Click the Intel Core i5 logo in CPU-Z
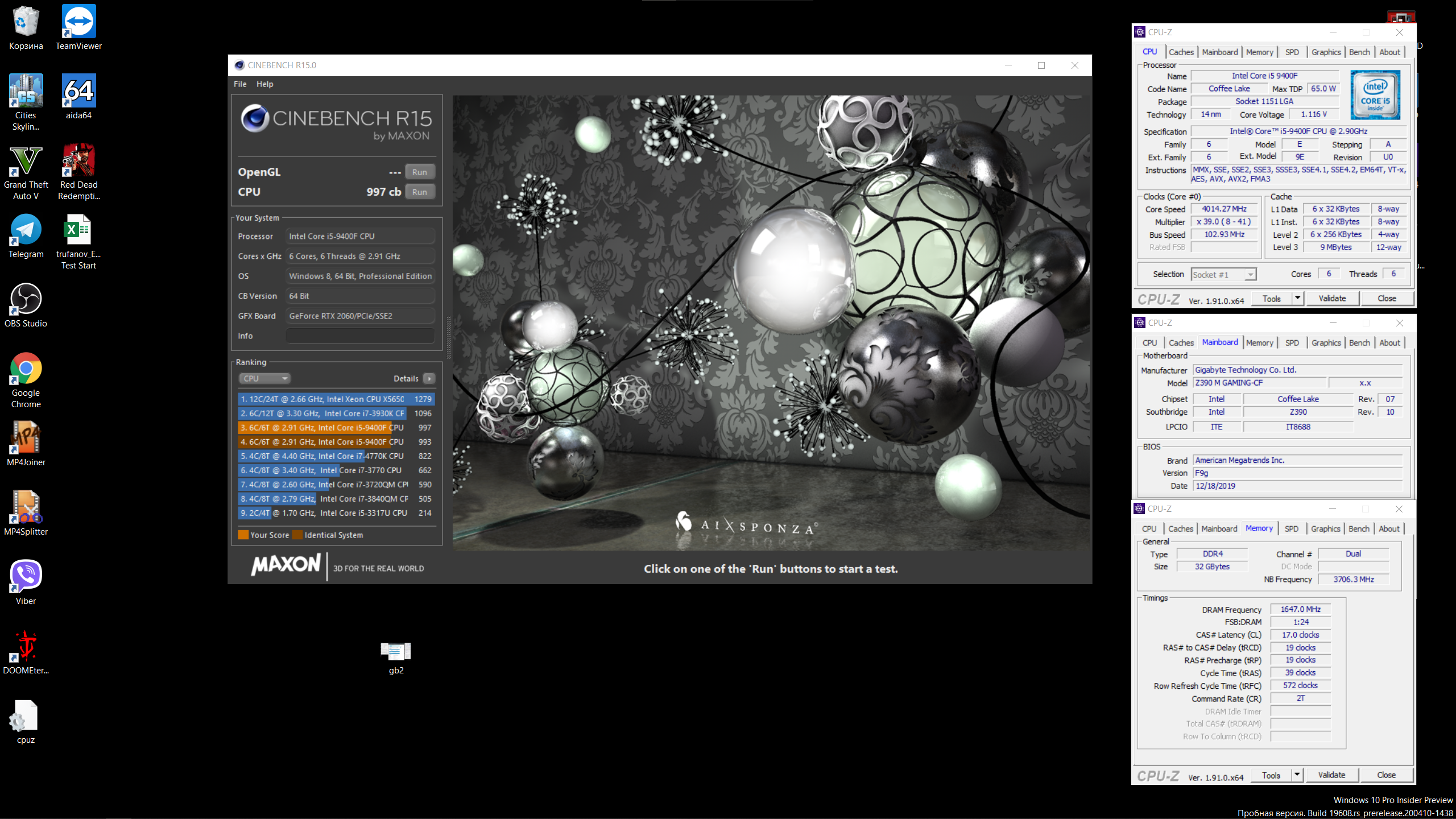The width and height of the screenshot is (1456, 819). [x=1375, y=95]
